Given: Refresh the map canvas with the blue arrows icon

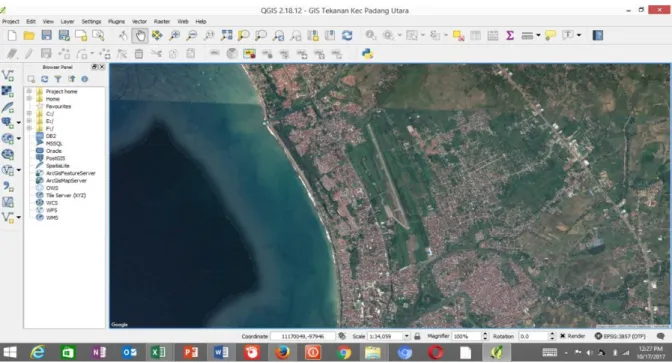Looking at the screenshot, I should pyautogui.click(x=347, y=36).
